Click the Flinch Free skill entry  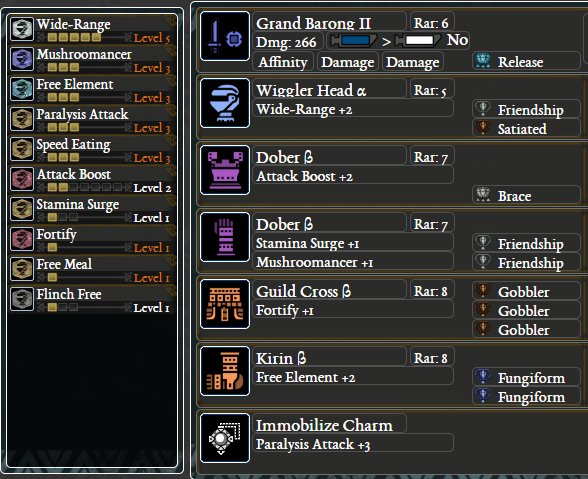(91, 300)
